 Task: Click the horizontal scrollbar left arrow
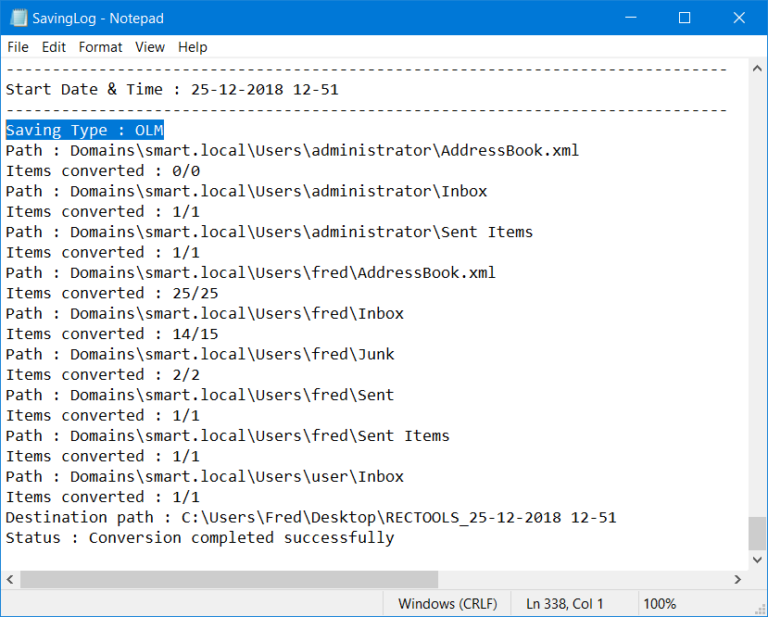(x=11, y=579)
